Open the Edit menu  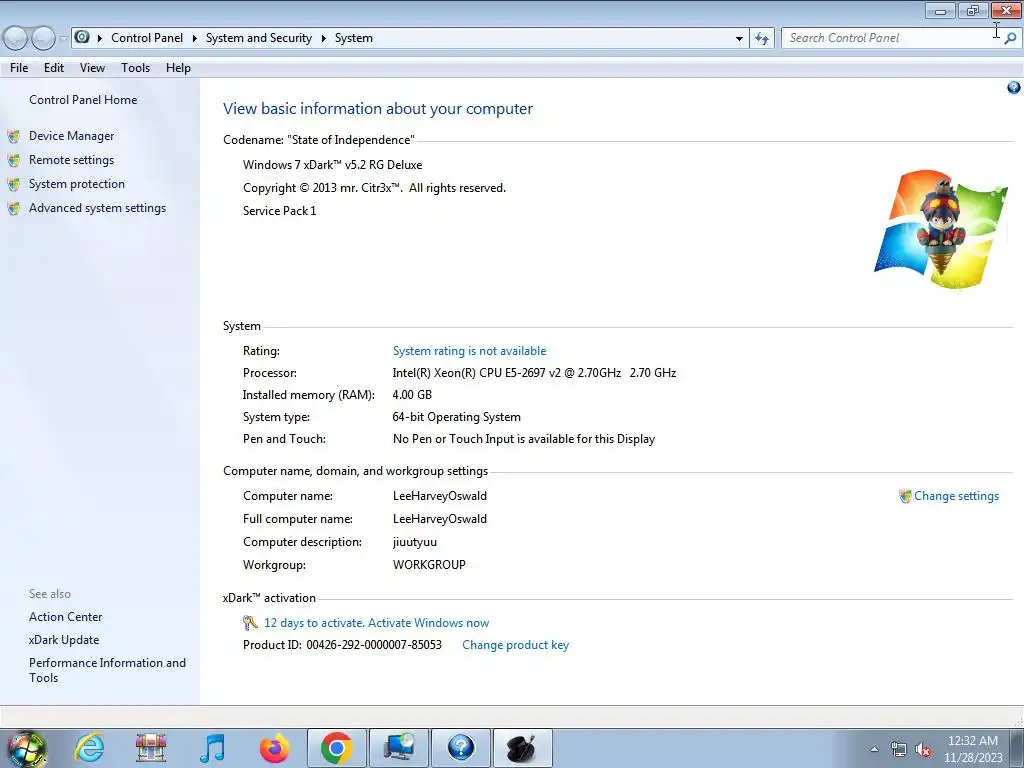click(54, 68)
